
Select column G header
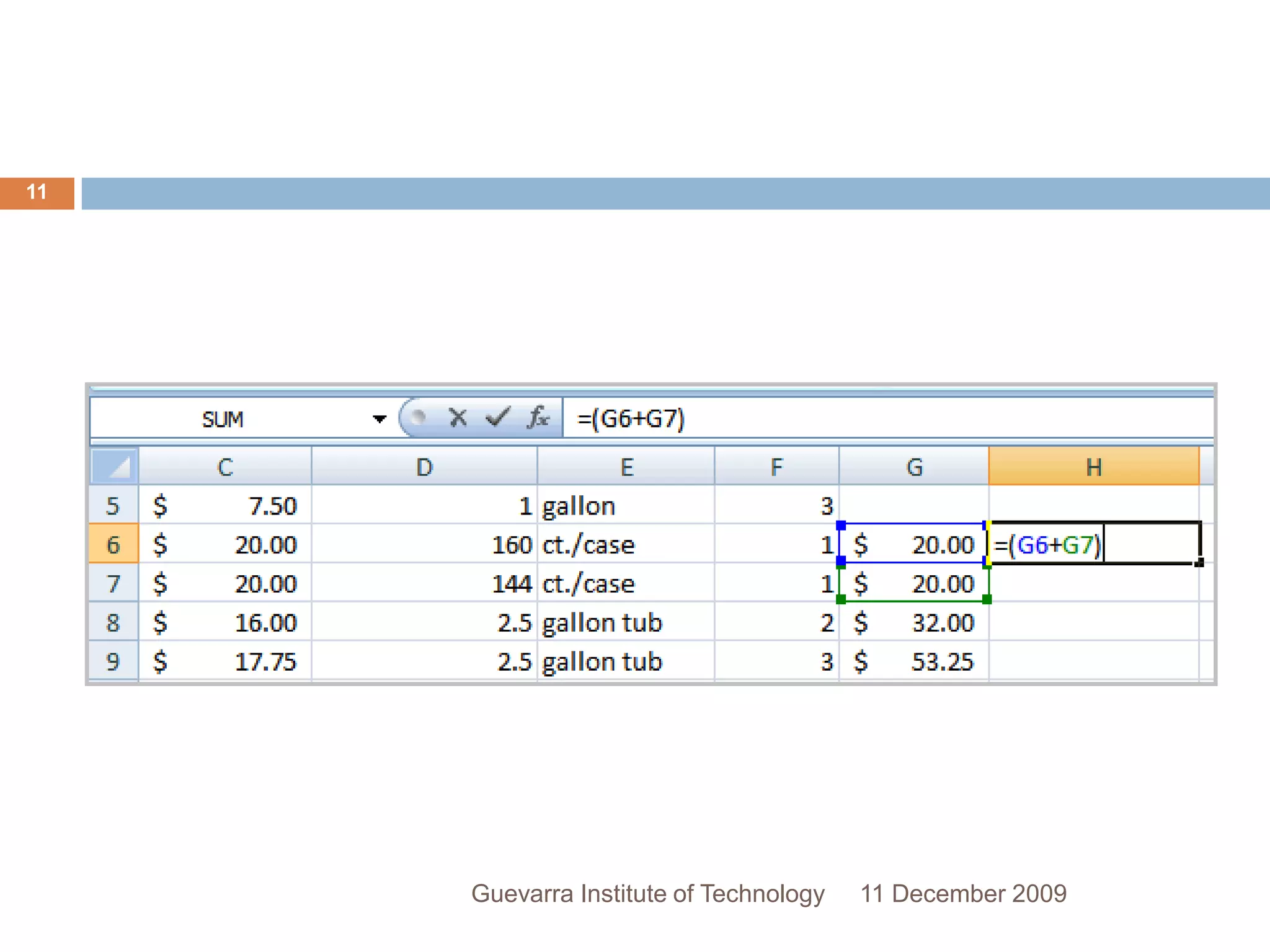(914, 467)
